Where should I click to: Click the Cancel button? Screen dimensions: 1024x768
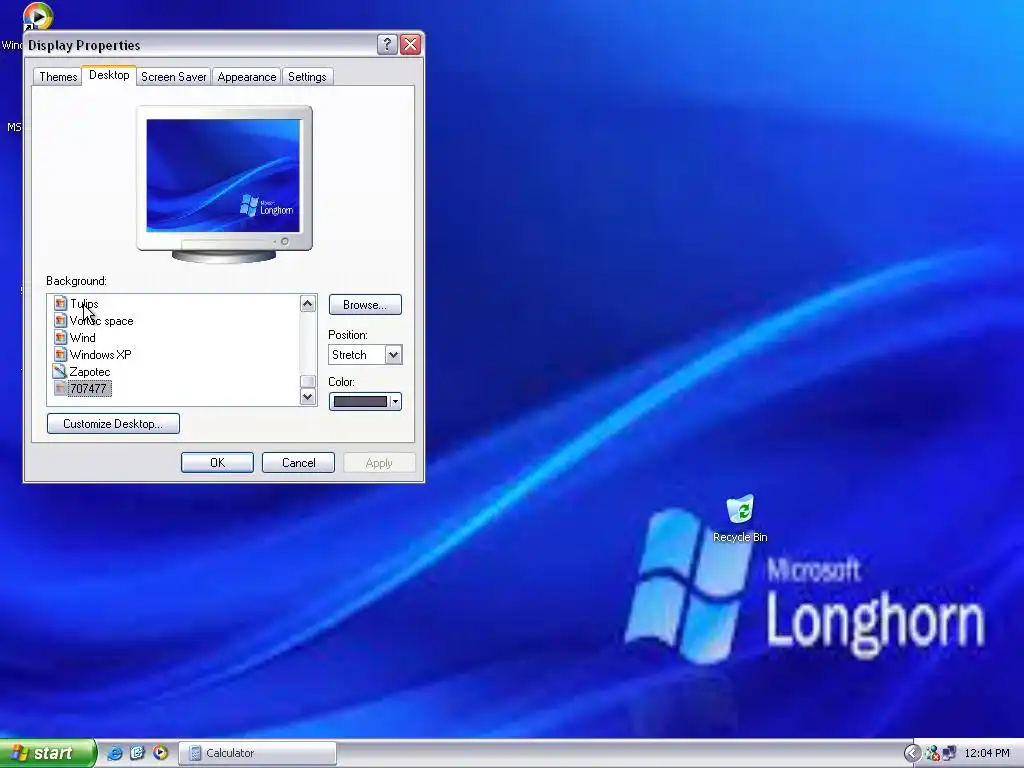pos(298,463)
